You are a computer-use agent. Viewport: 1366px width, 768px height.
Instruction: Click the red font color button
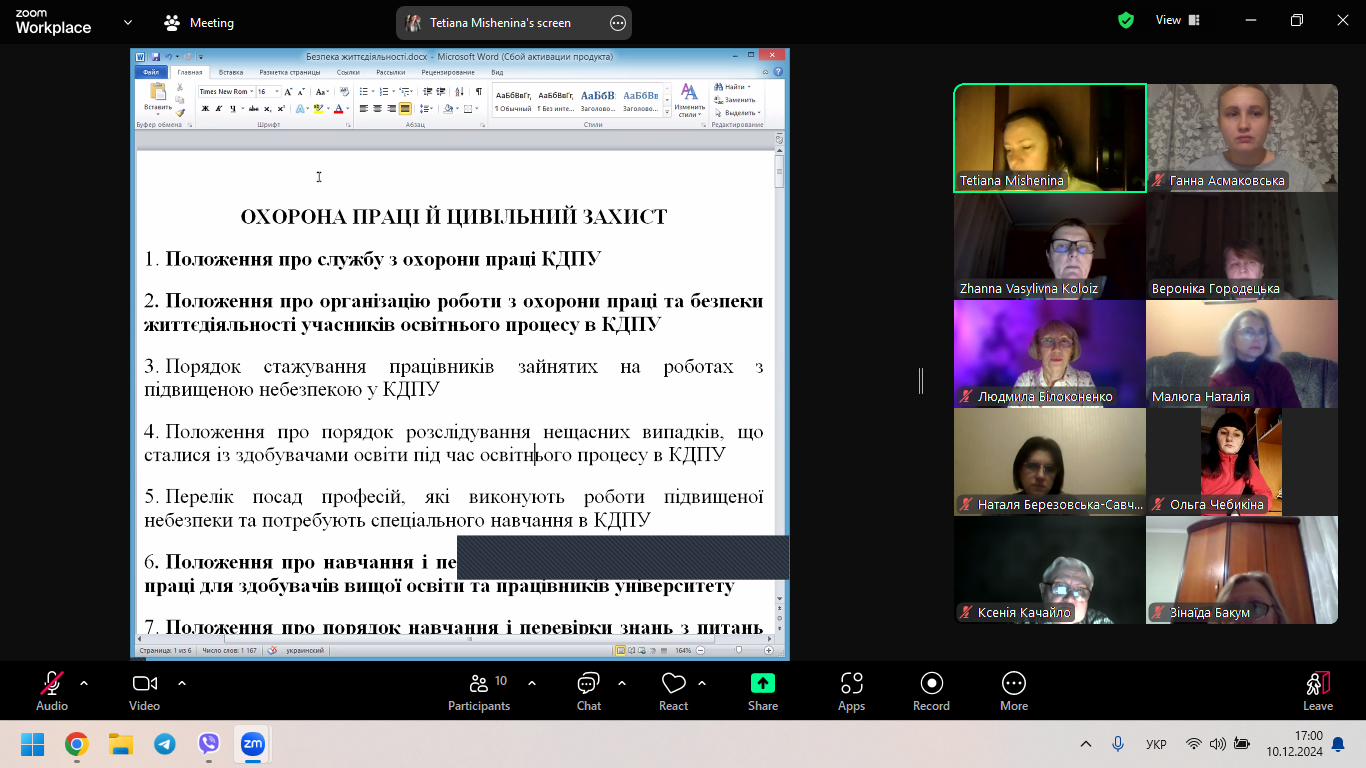[339, 108]
